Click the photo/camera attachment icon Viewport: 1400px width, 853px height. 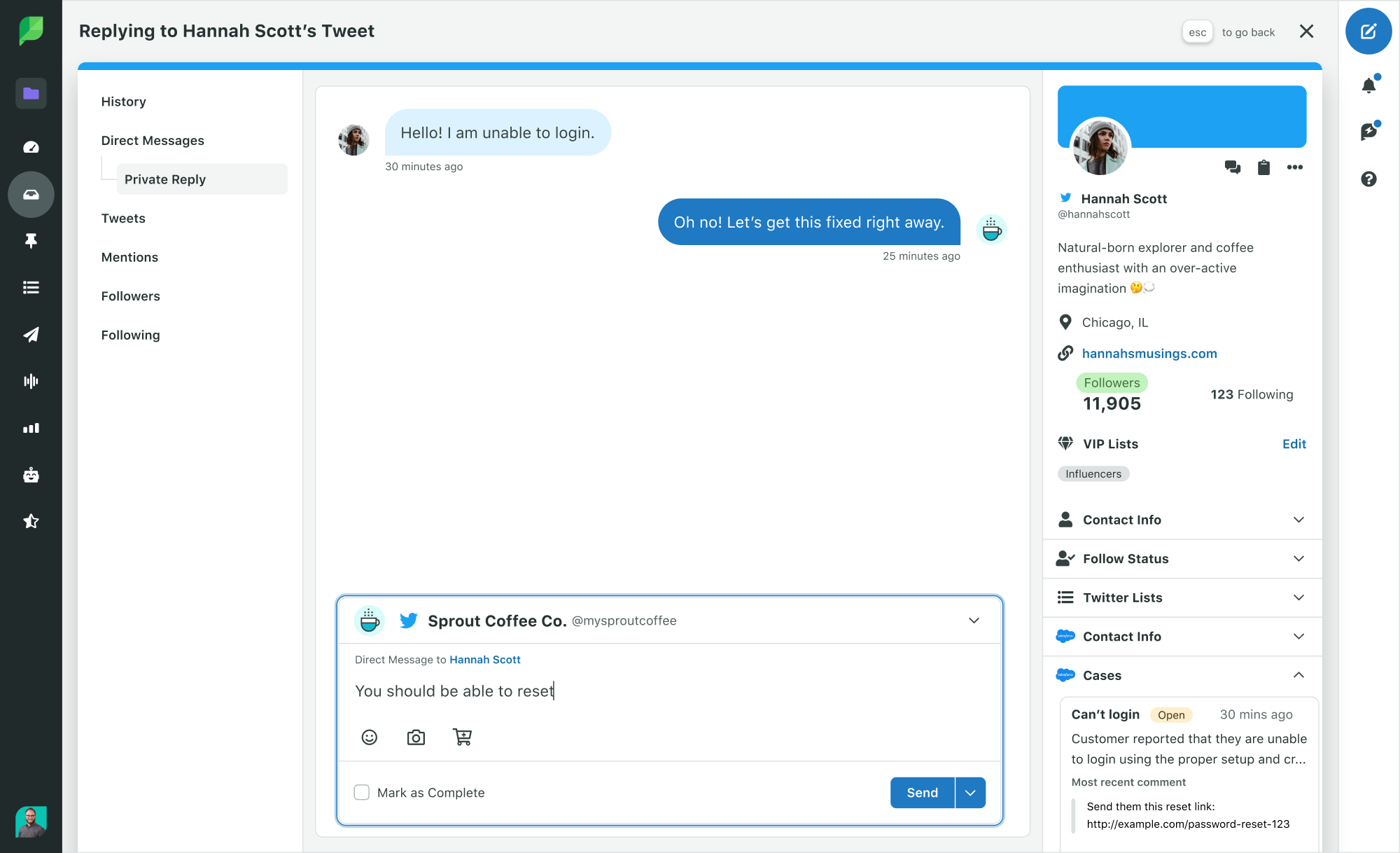[416, 737]
